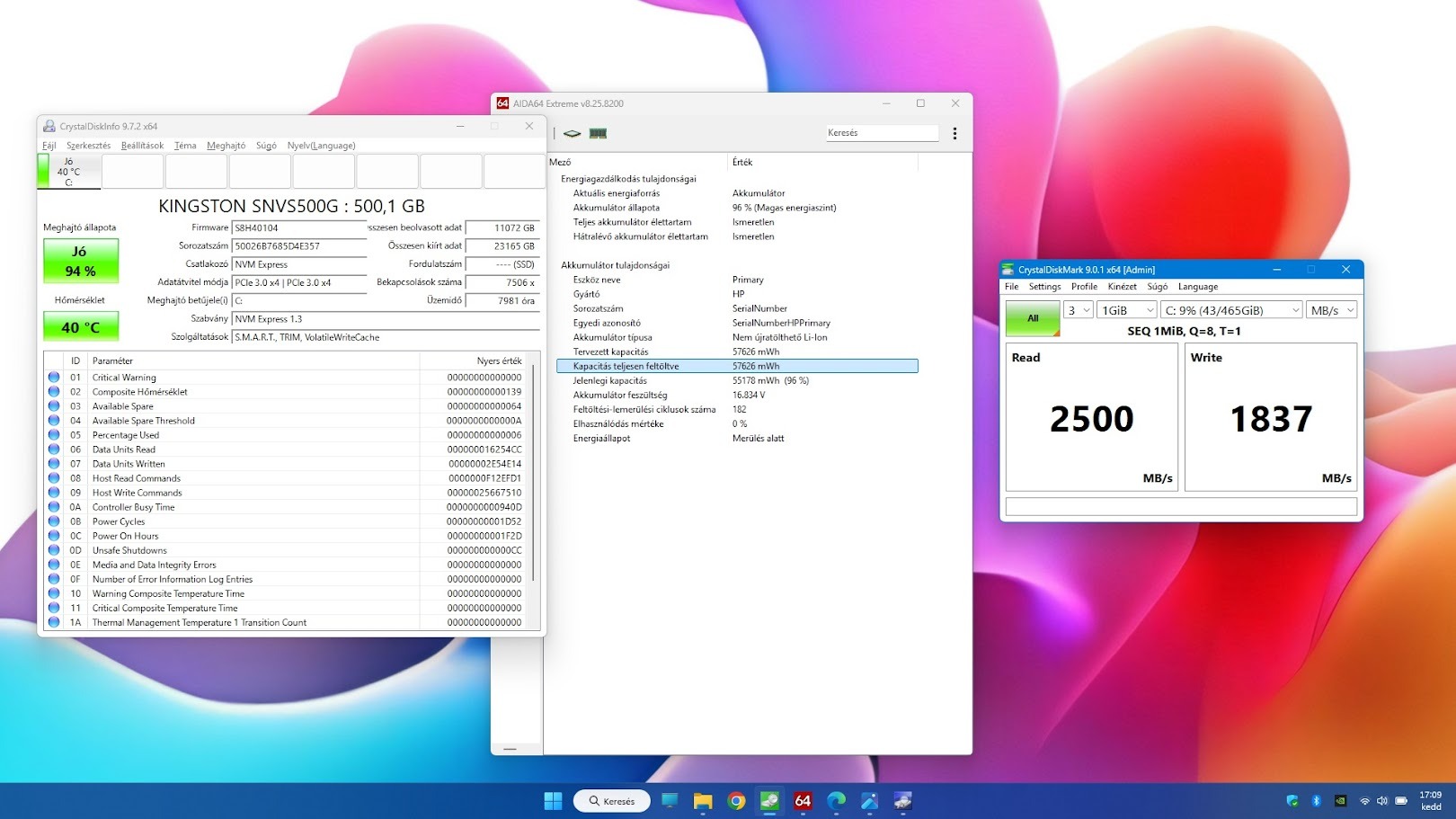Open the Photos app taskbar icon
This screenshot has width=1456, height=819.
869,801
